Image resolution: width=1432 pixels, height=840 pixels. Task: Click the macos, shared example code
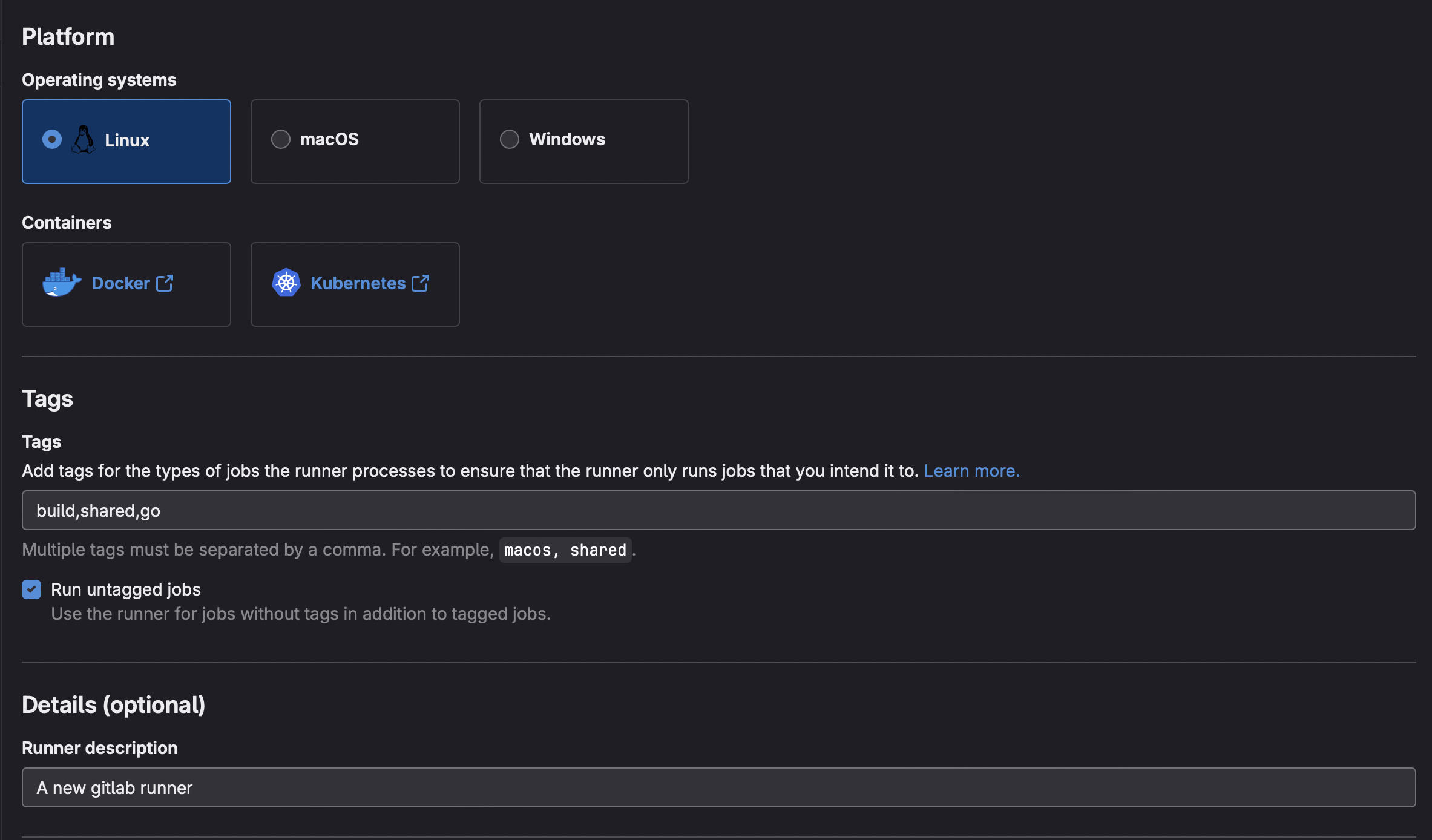(565, 550)
